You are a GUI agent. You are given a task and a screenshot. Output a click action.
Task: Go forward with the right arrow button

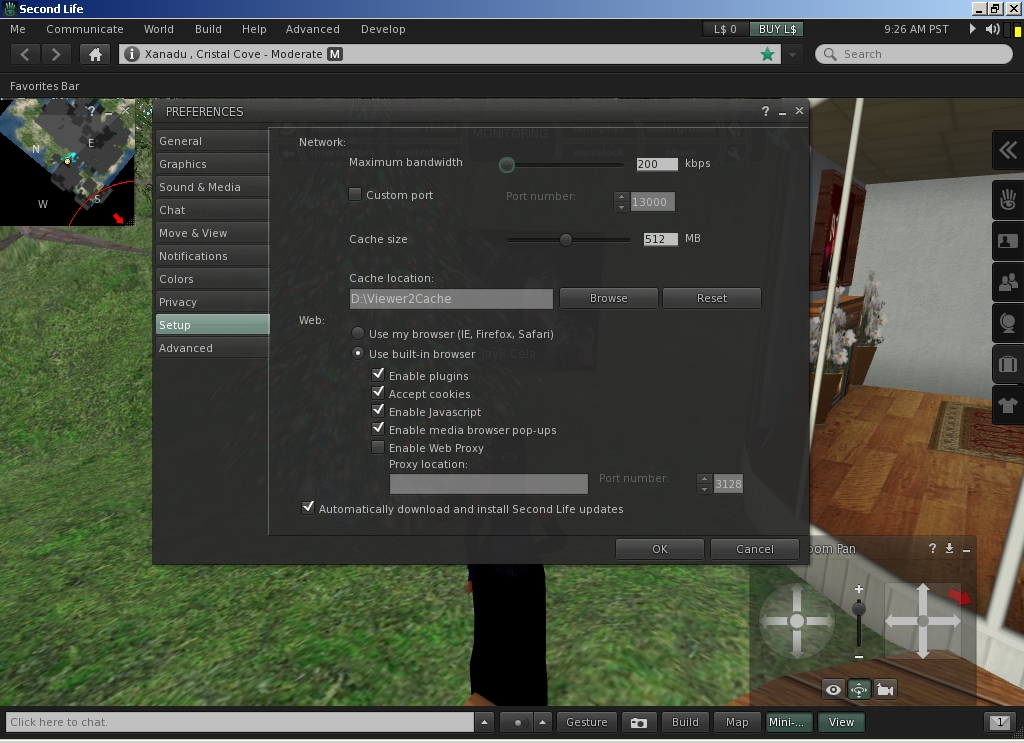pyautogui.click(x=56, y=54)
